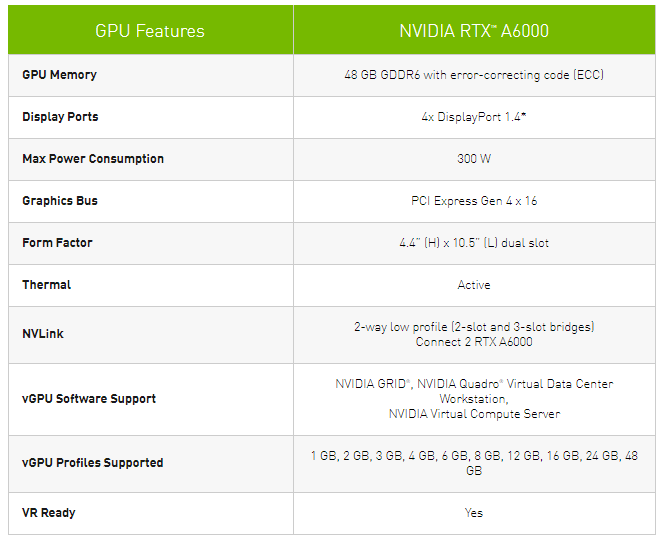671x541 pixels.
Task: Click the GPU Memory row label
Action: (x=59, y=75)
